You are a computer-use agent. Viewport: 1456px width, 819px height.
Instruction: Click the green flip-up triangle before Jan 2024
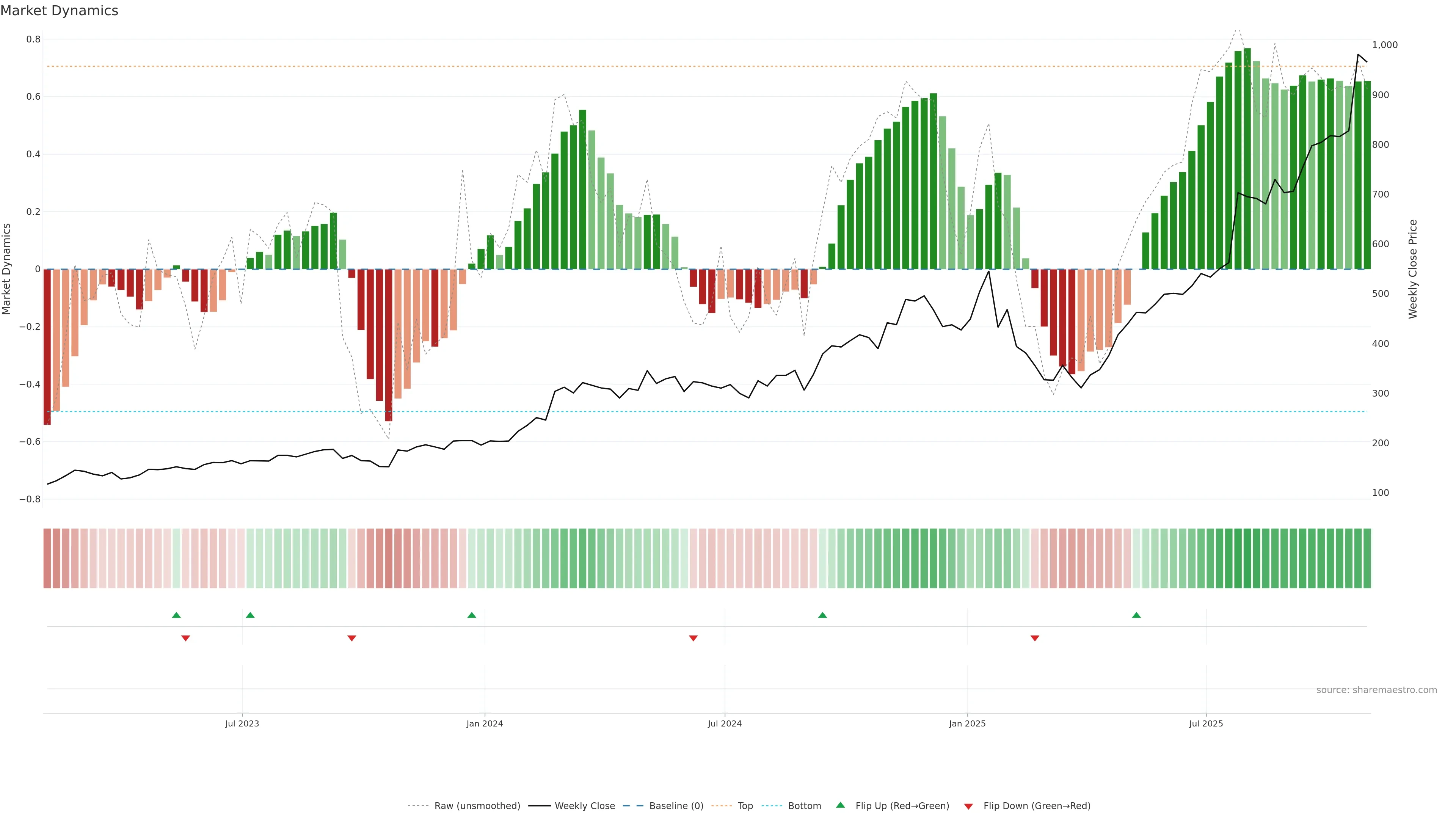(x=472, y=615)
